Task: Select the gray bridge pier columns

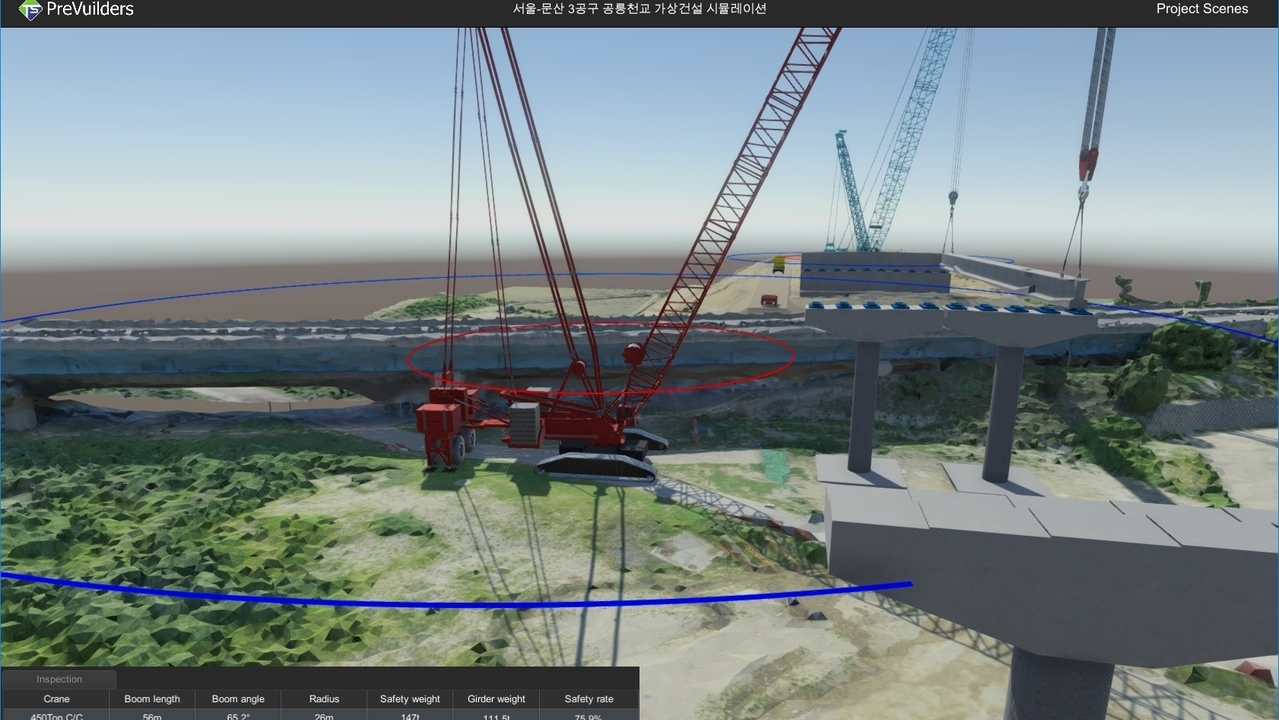Action: point(935,410)
